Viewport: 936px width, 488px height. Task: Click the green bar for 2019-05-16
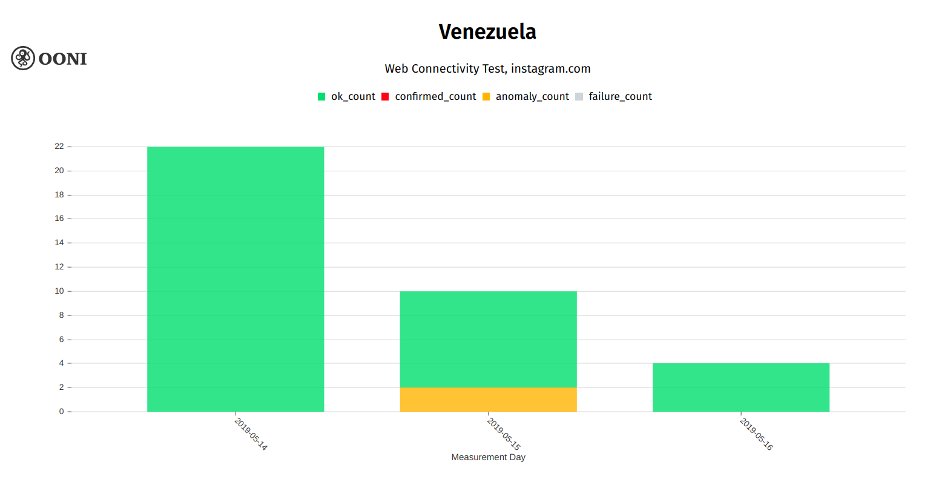[x=741, y=387]
